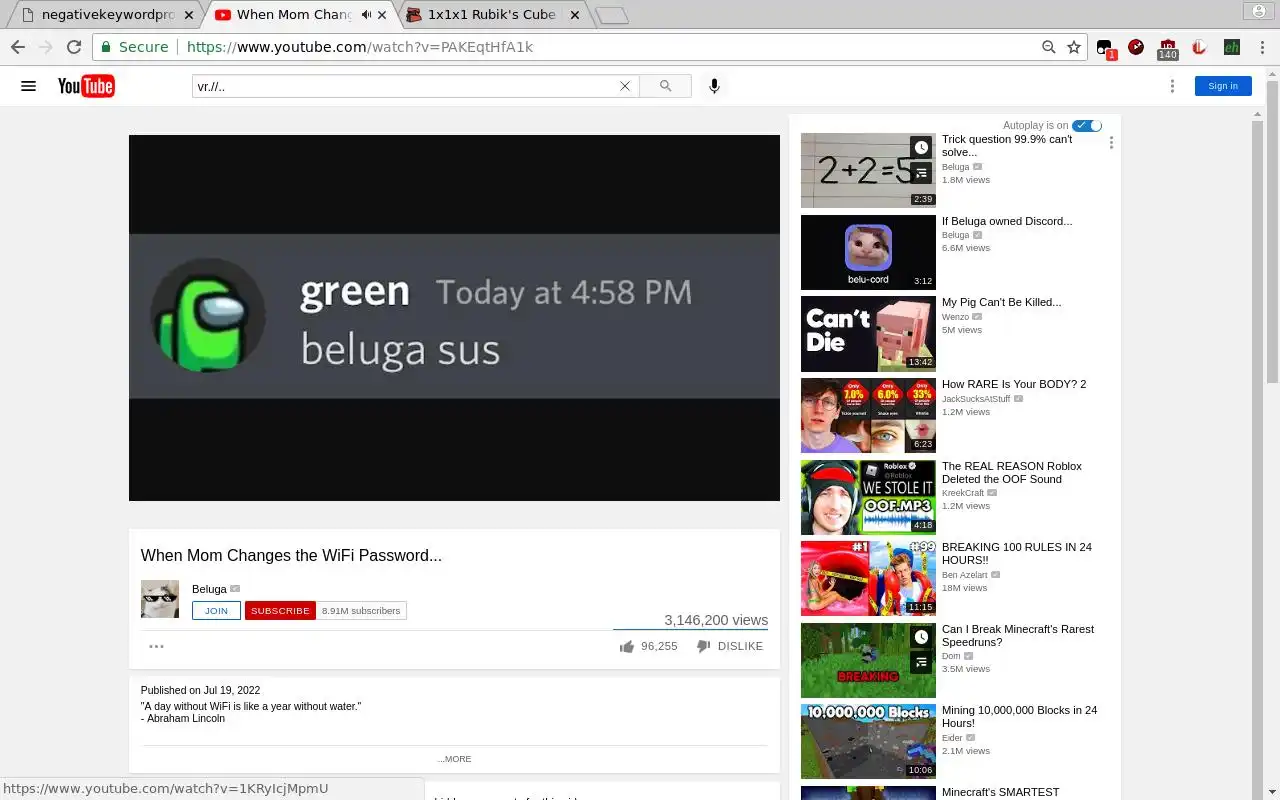
Task: Click the black extension with badge 1
Action: [1105, 48]
